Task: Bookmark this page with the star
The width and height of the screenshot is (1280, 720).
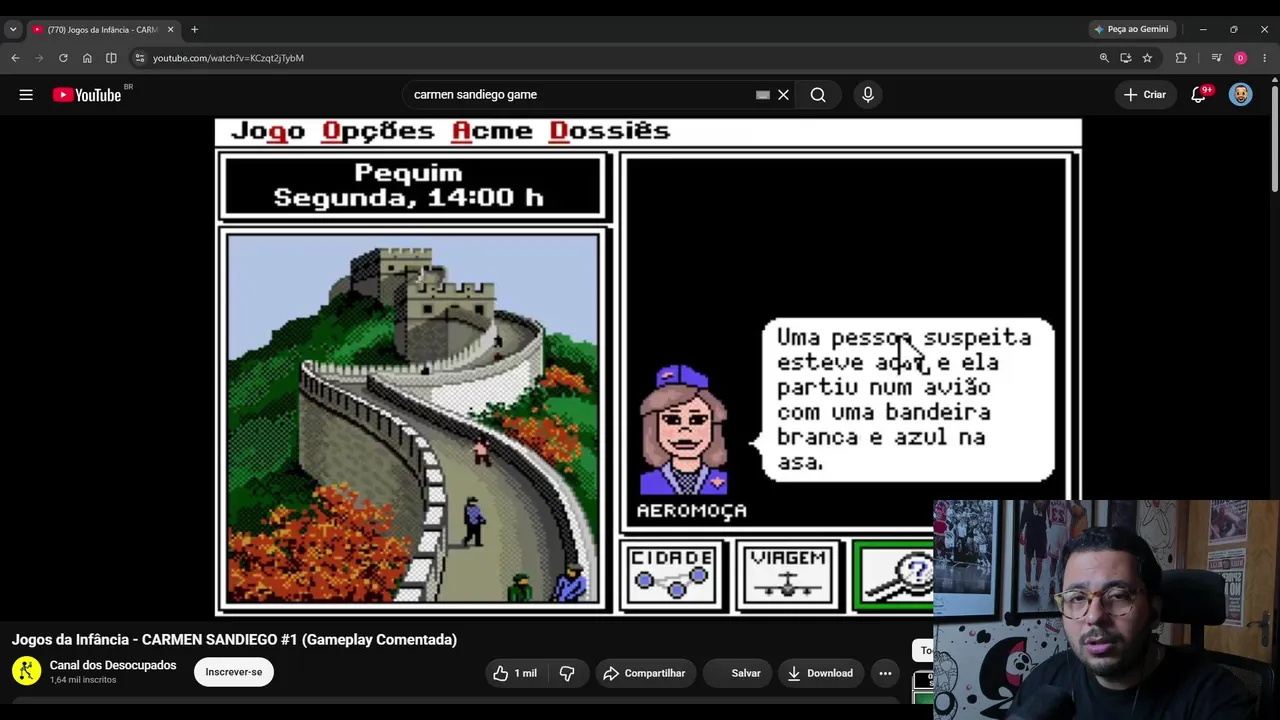Action: (x=1147, y=58)
